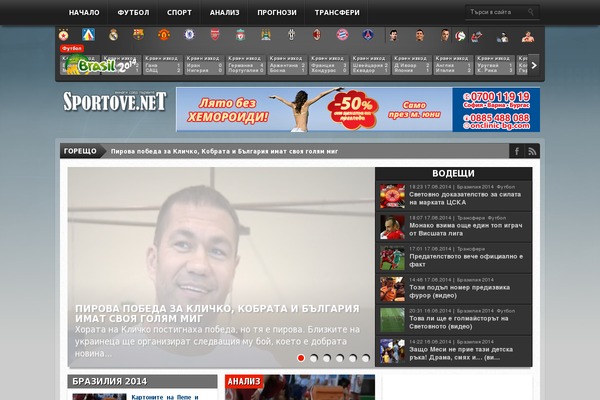Click the Sportove.net site logo

click(115, 101)
